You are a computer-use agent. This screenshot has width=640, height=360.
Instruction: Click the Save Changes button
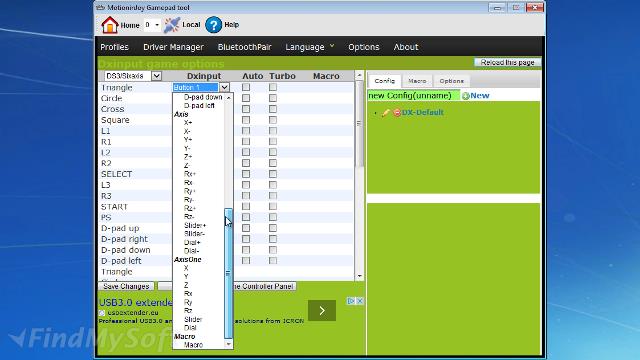pyautogui.click(x=126, y=286)
